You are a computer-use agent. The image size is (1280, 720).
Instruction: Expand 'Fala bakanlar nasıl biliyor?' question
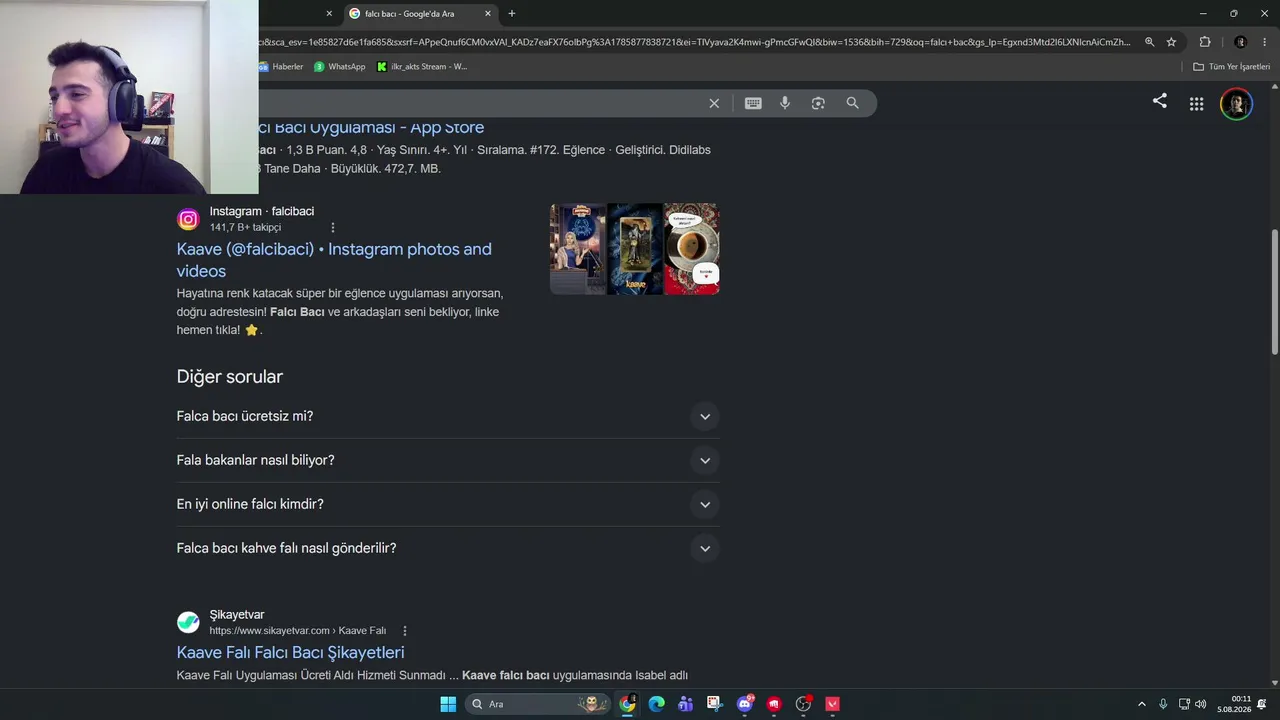pyautogui.click(x=448, y=460)
